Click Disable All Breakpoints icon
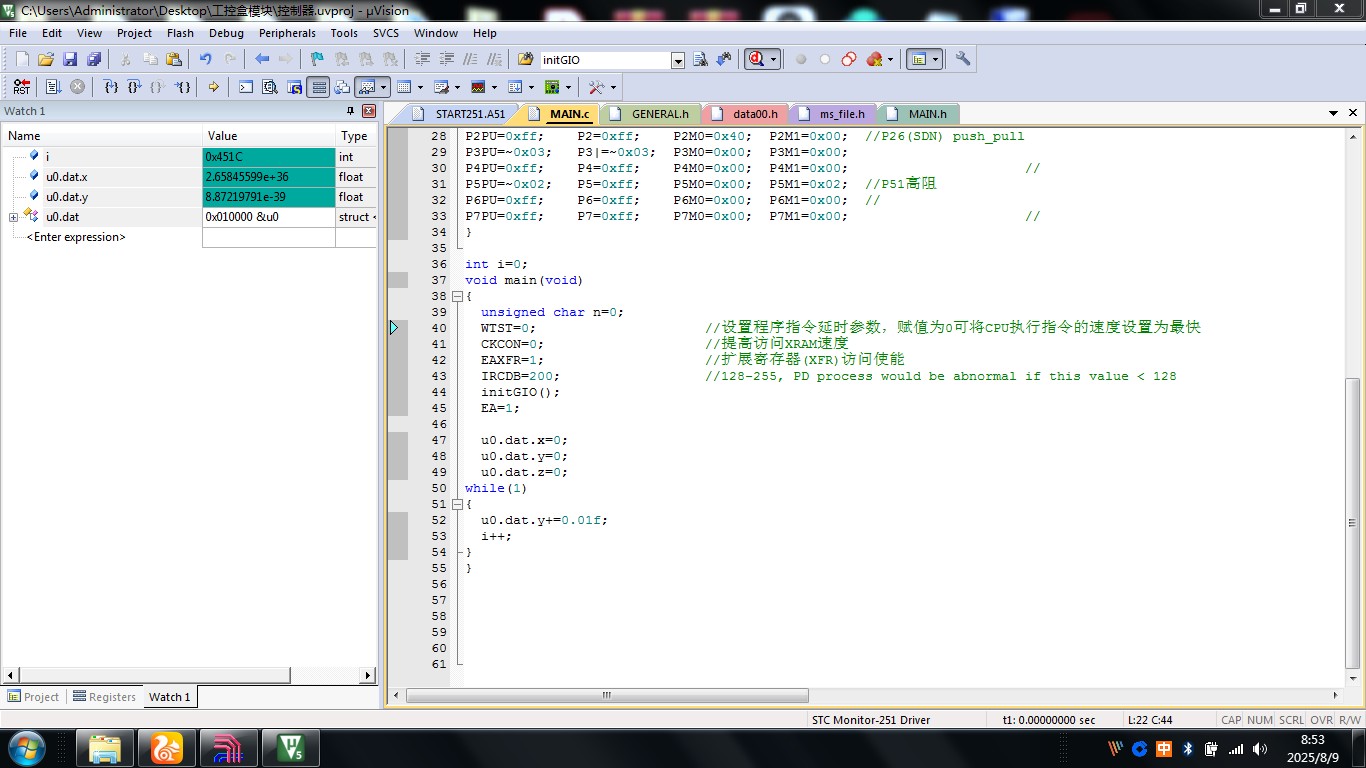Viewport: 1366px width, 768px height. 849,59
